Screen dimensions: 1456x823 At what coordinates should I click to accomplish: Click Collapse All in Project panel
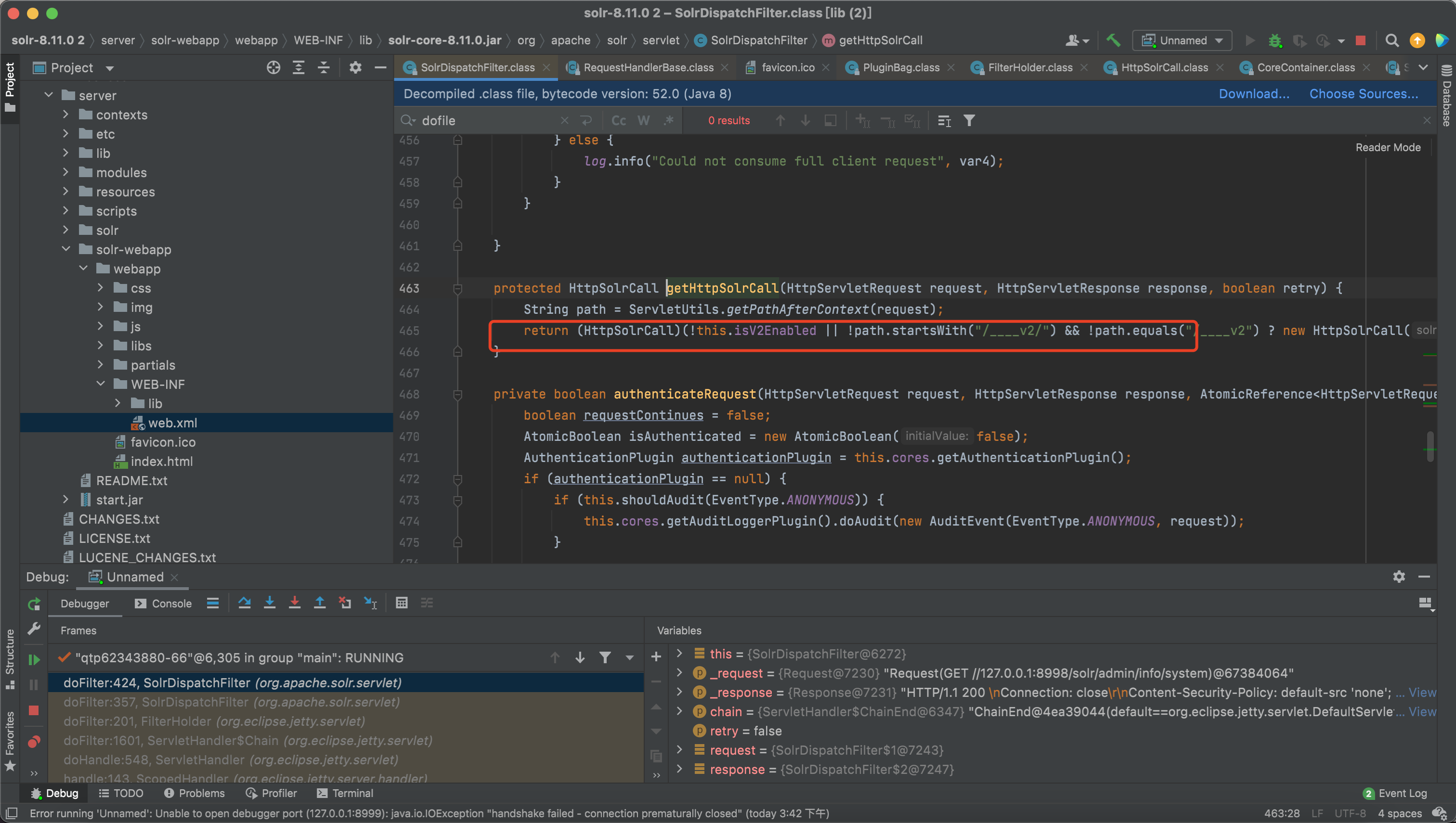pos(324,68)
